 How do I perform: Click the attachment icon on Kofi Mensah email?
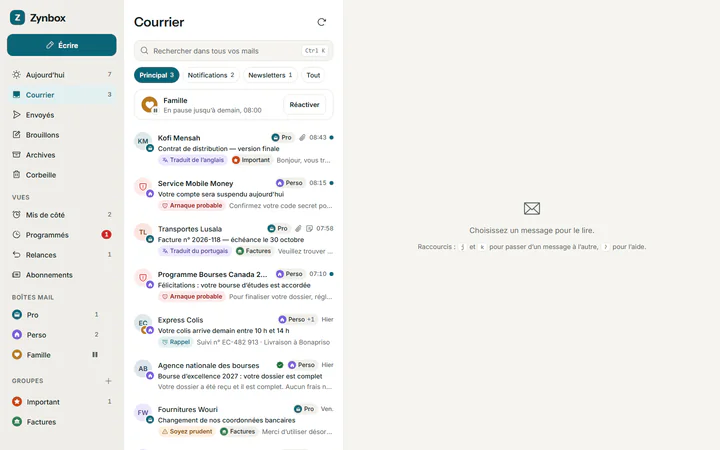[x=302, y=137]
